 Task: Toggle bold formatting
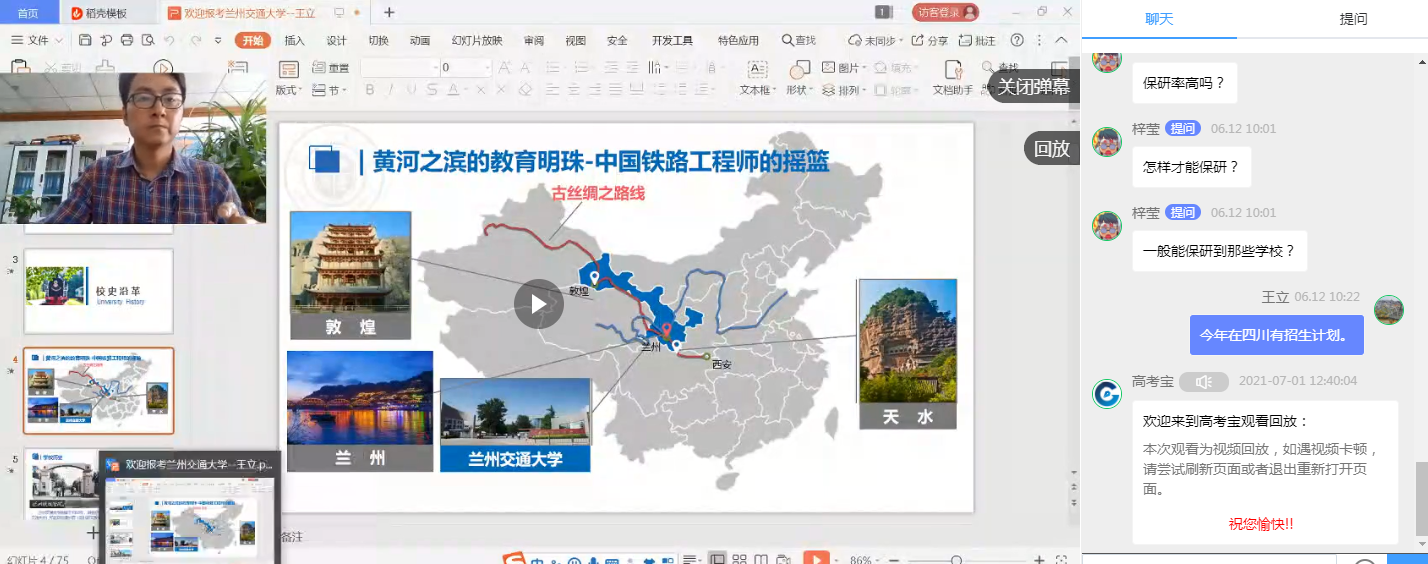coord(369,90)
